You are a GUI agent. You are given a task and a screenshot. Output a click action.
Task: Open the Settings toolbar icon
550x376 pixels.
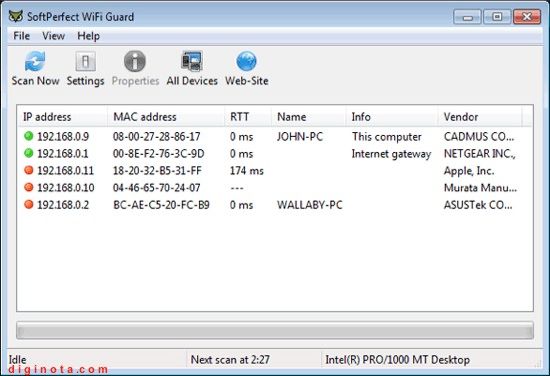click(x=85, y=61)
